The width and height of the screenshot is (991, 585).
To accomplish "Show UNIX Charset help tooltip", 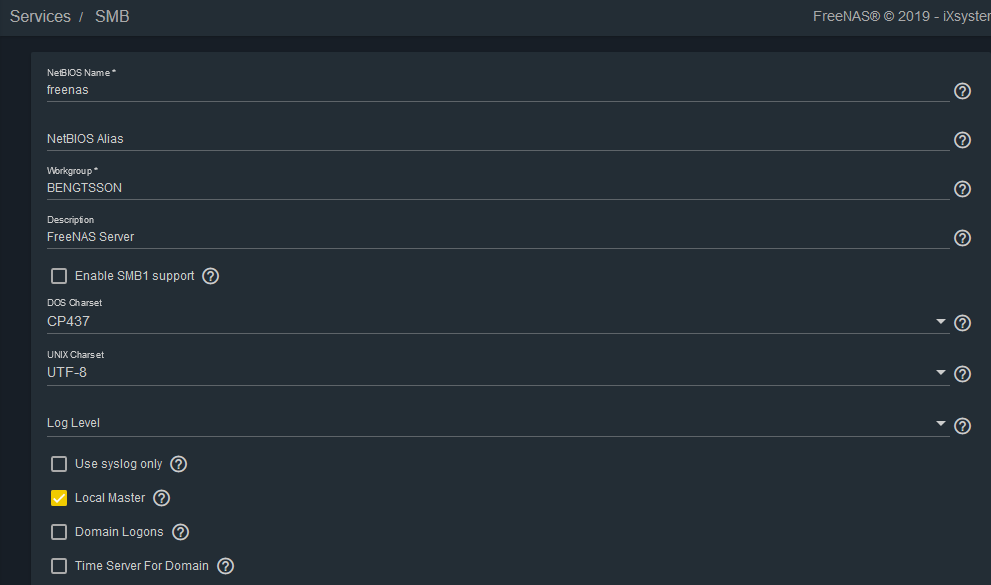I will [x=962, y=374].
